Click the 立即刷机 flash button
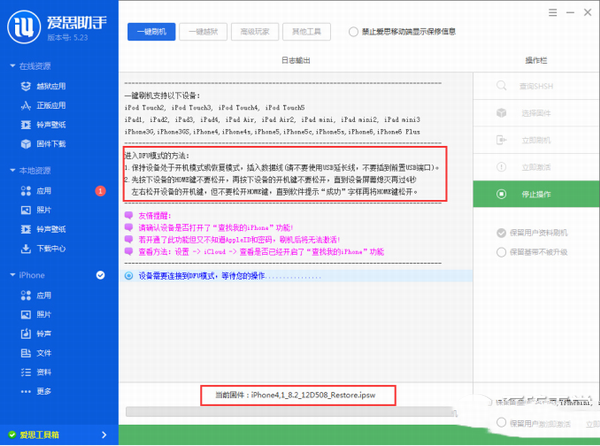 click(x=536, y=140)
